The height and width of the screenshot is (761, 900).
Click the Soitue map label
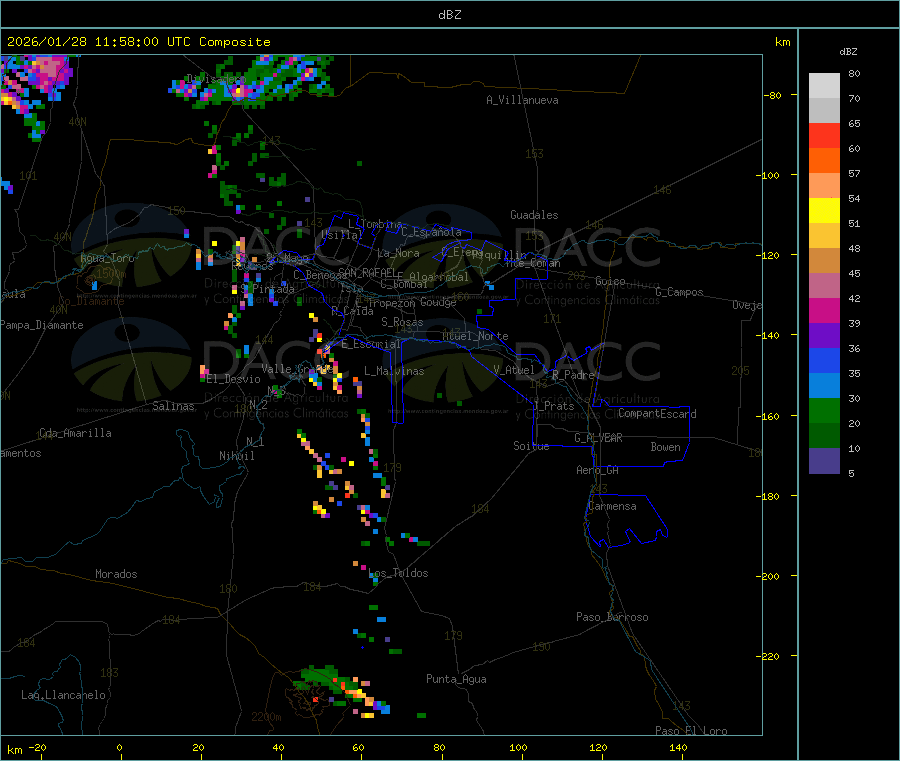coord(531,446)
